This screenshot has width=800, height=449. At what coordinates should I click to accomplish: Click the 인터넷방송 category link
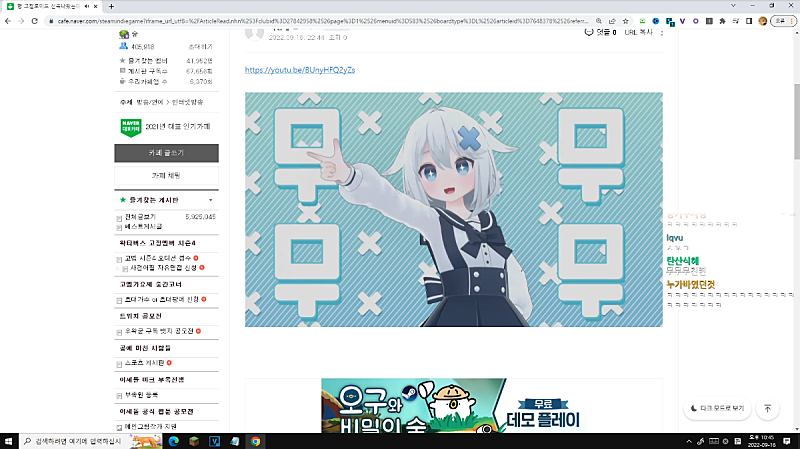pos(187,102)
